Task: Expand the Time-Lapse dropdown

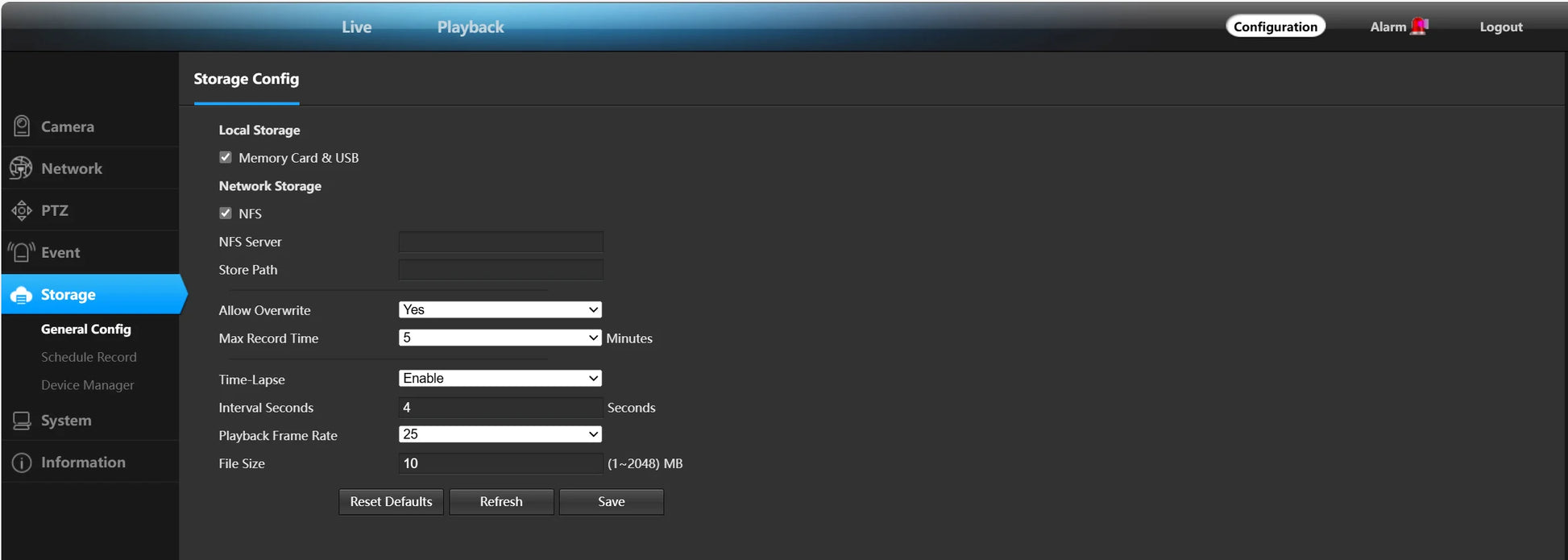Action: click(500, 379)
